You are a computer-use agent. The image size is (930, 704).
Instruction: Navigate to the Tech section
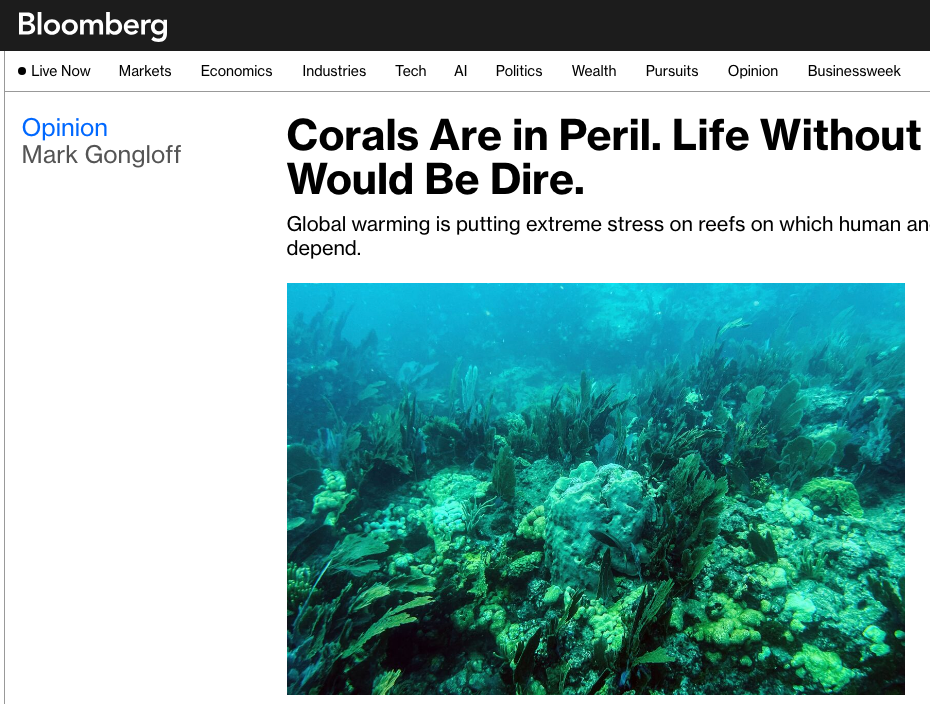(x=410, y=71)
